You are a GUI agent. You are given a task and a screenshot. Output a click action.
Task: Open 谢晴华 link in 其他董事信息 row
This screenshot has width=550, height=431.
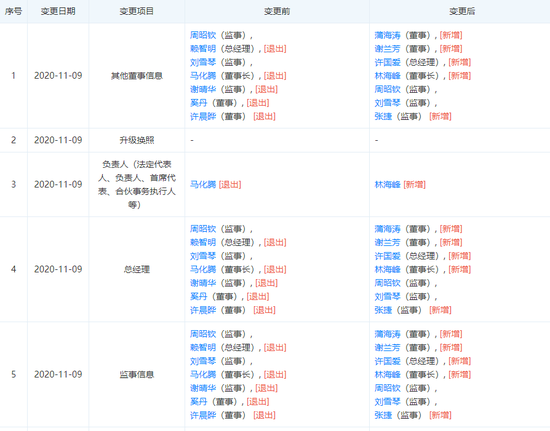[x=203, y=89]
